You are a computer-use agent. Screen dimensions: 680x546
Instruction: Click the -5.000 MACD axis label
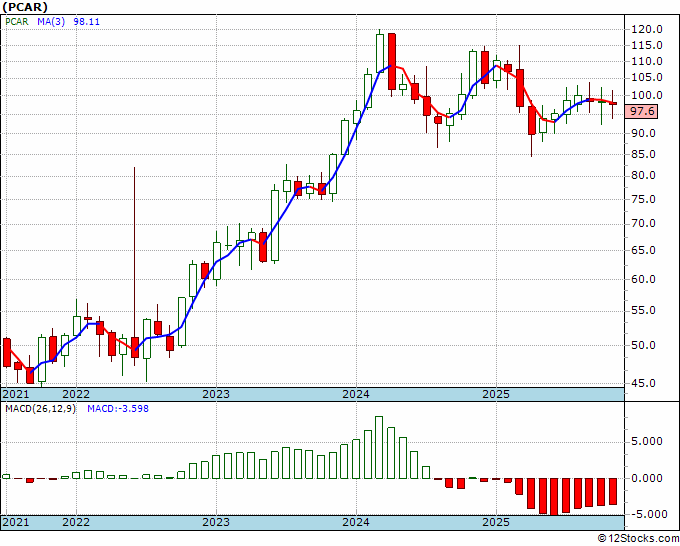tap(647, 514)
